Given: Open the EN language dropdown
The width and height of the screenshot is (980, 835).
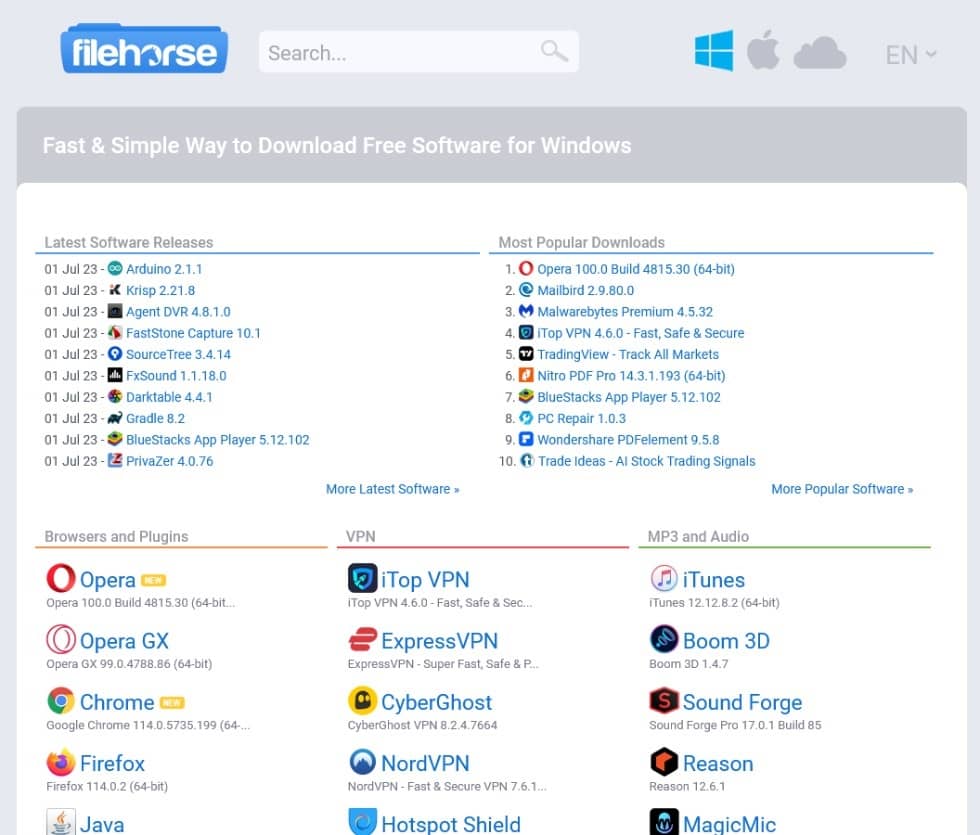Looking at the screenshot, I should click(911, 55).
